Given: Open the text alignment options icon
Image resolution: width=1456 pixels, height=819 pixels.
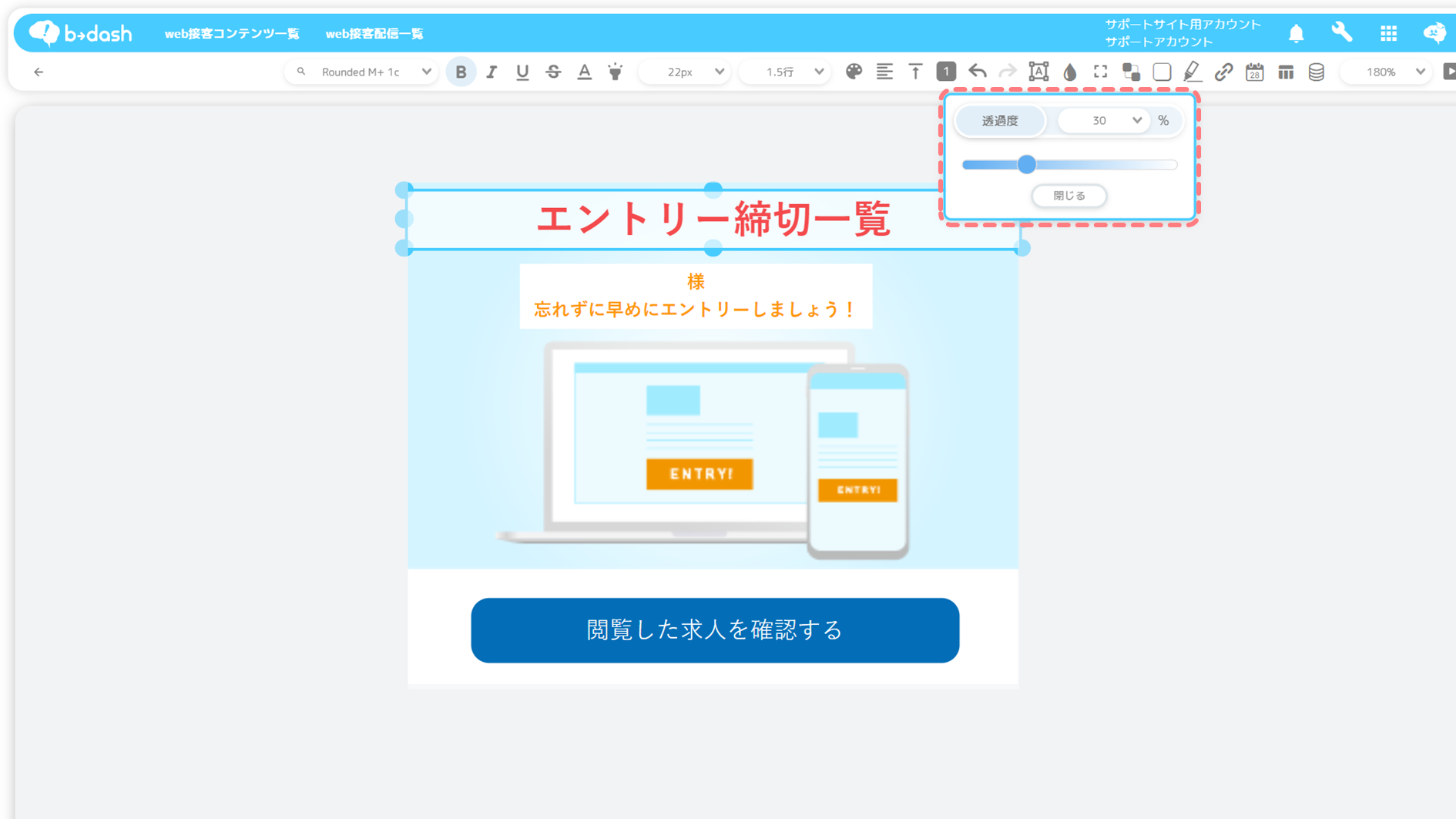Looking at the screenshot, I should [884, 72].
